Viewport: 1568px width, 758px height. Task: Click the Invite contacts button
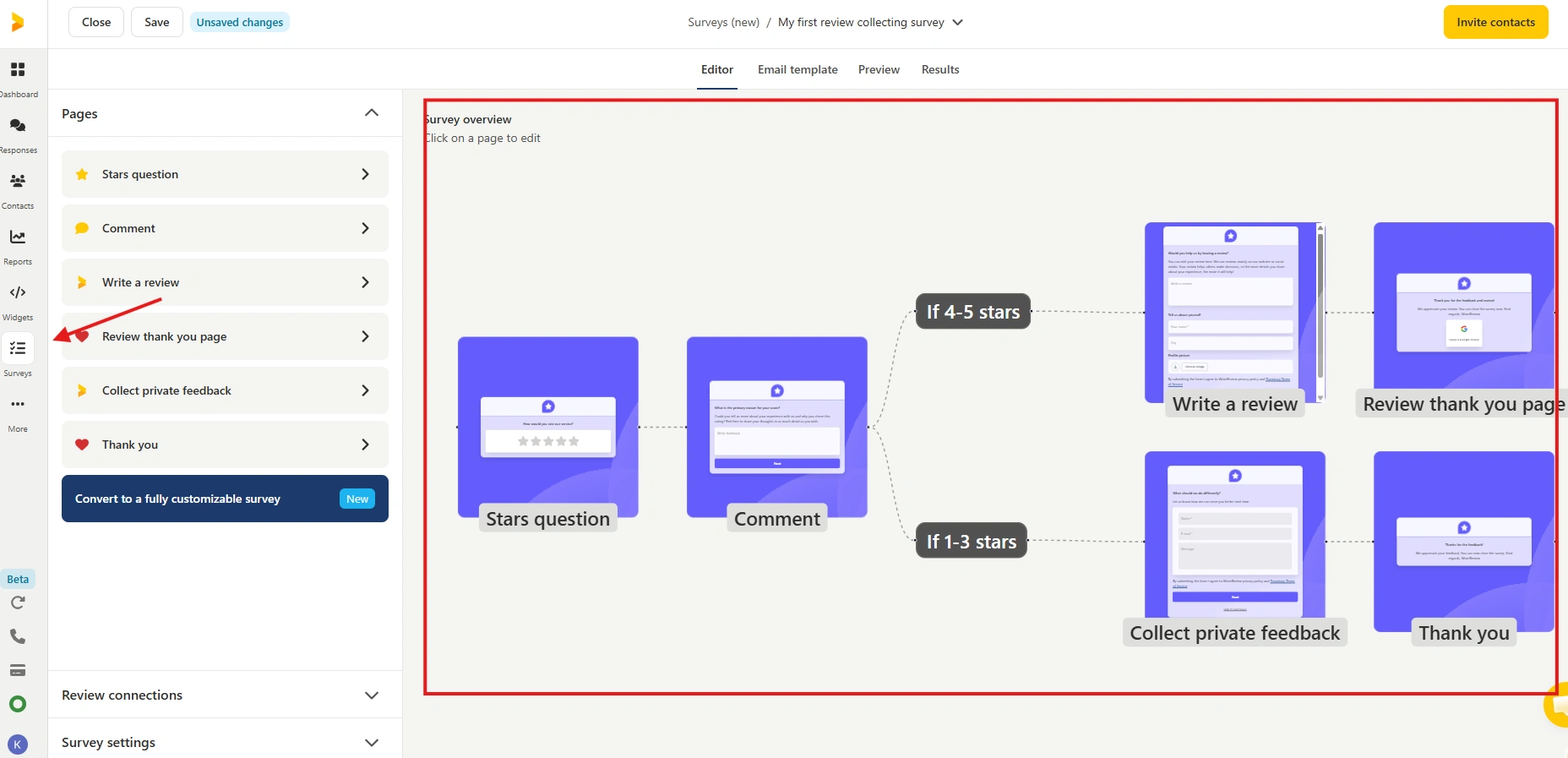point(1495,23)
